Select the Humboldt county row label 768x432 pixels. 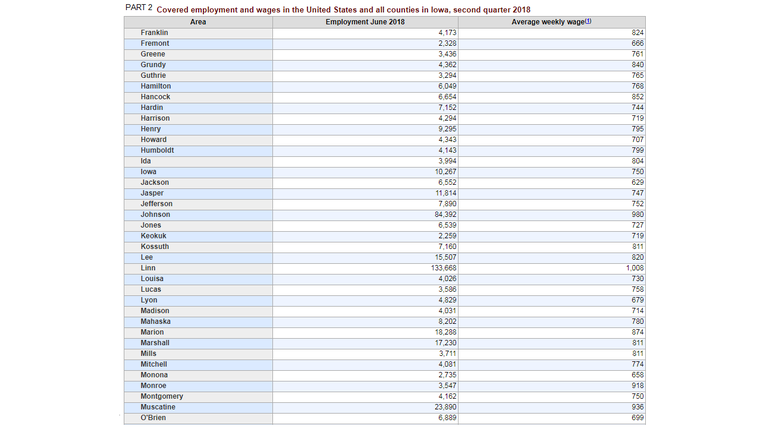[x=157, y=150]
